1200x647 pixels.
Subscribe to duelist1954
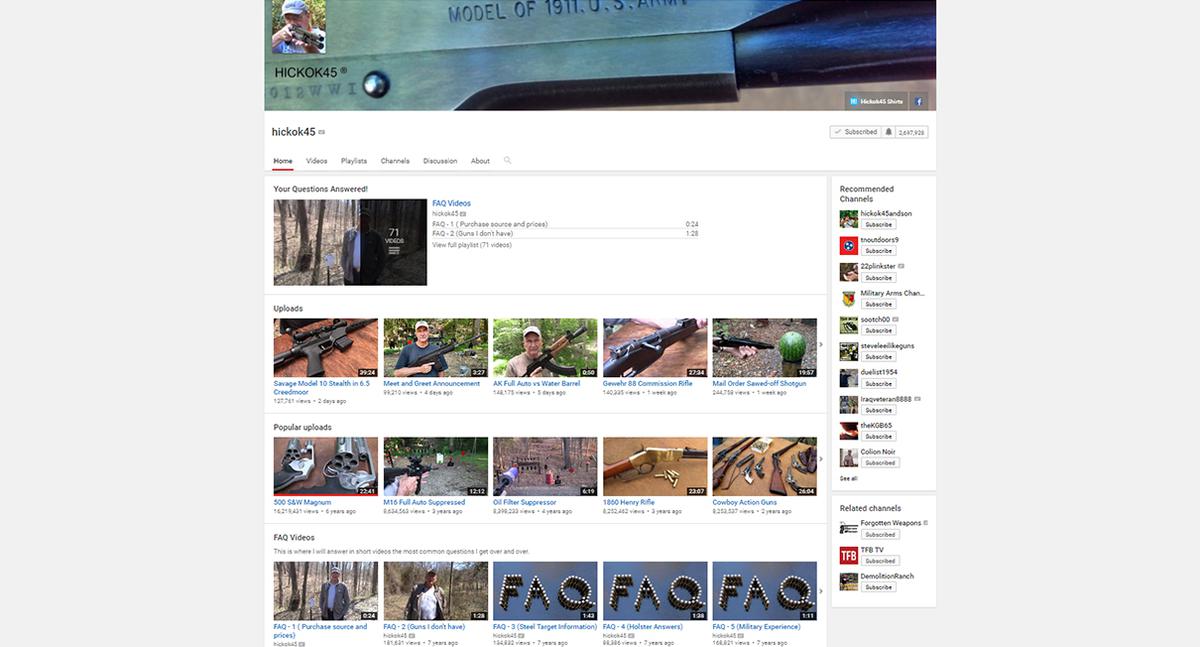pyautogui.click(x=879, y=384)
